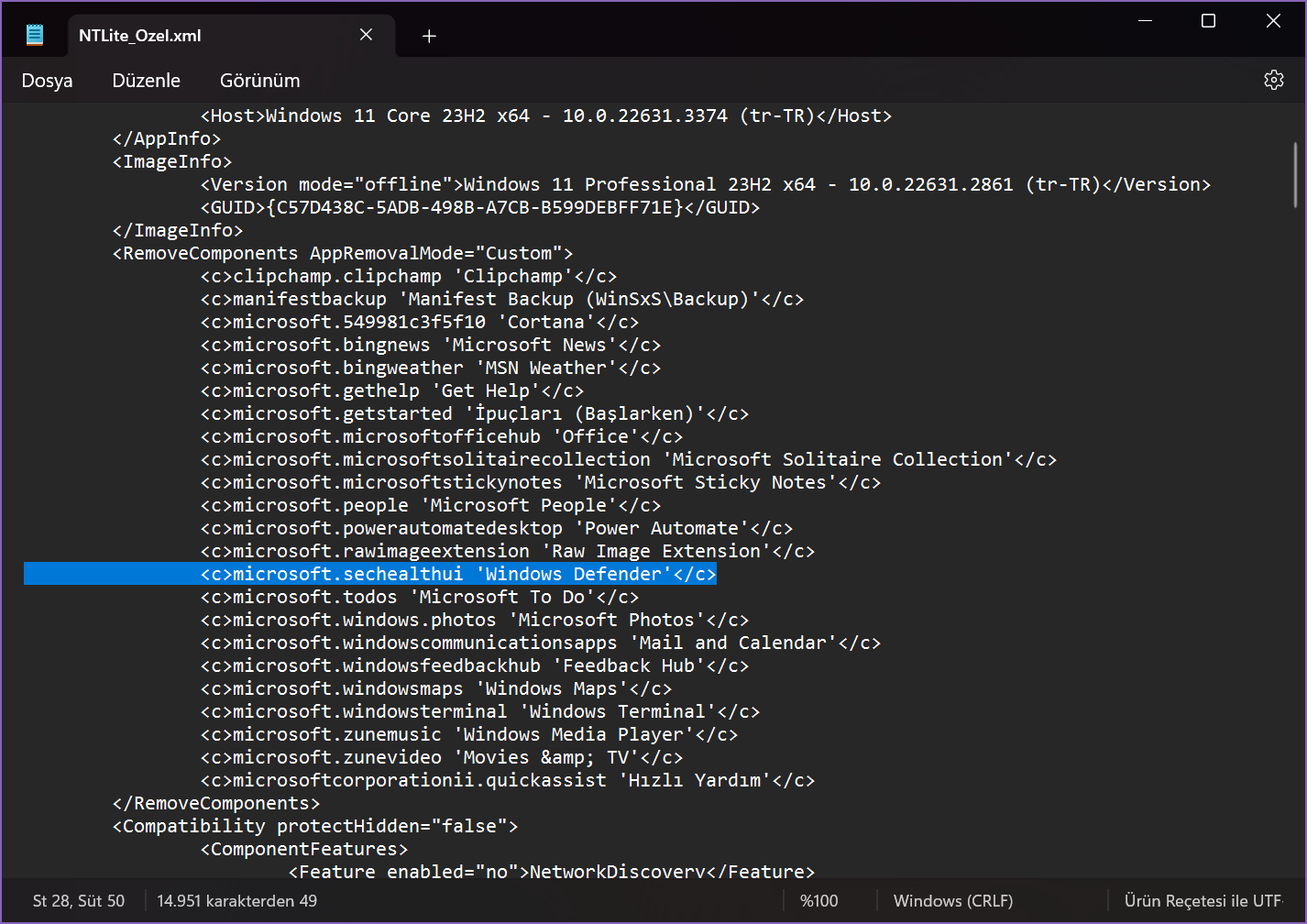Screen dimensions: 1307x924
Task: Click the manifestbackup 'Manifest Backup' line
Action: click(x=502, y=299)
